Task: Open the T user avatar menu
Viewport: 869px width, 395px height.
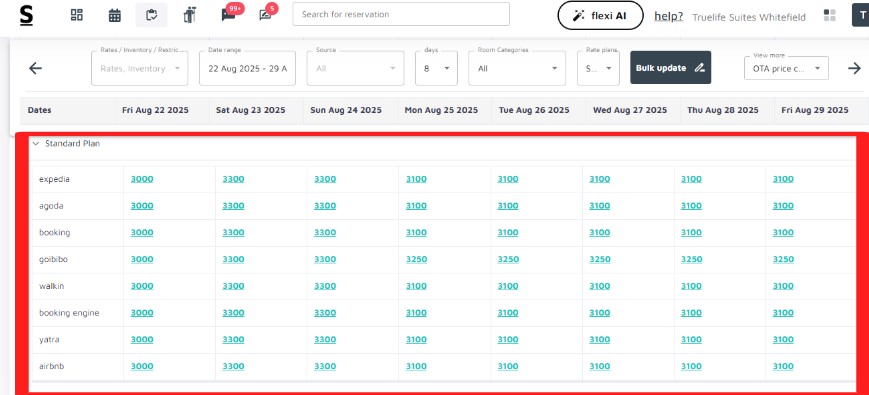Action: pos(861,15)
